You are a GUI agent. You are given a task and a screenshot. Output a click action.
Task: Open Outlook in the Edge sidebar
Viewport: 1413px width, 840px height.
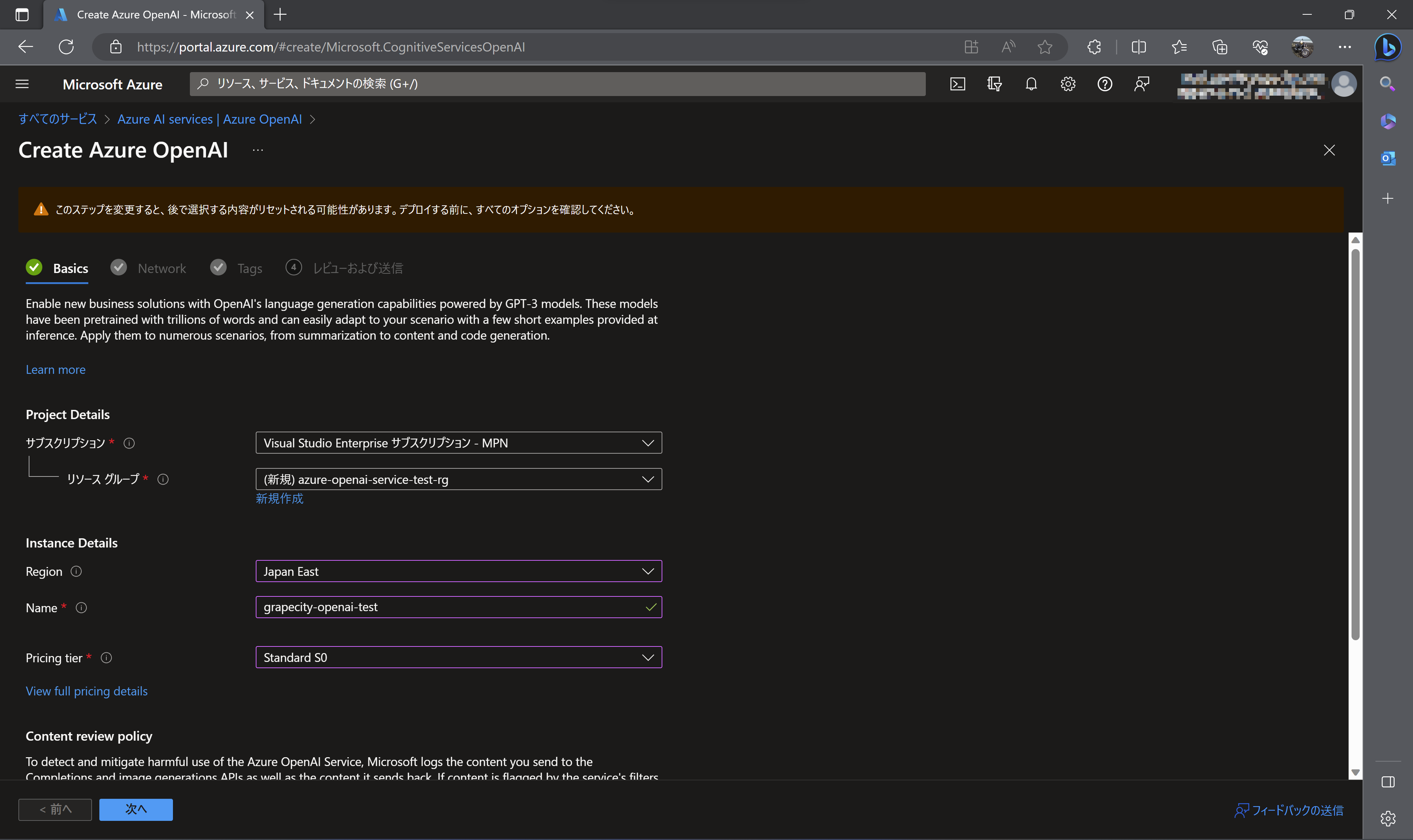click(1388, 159)
